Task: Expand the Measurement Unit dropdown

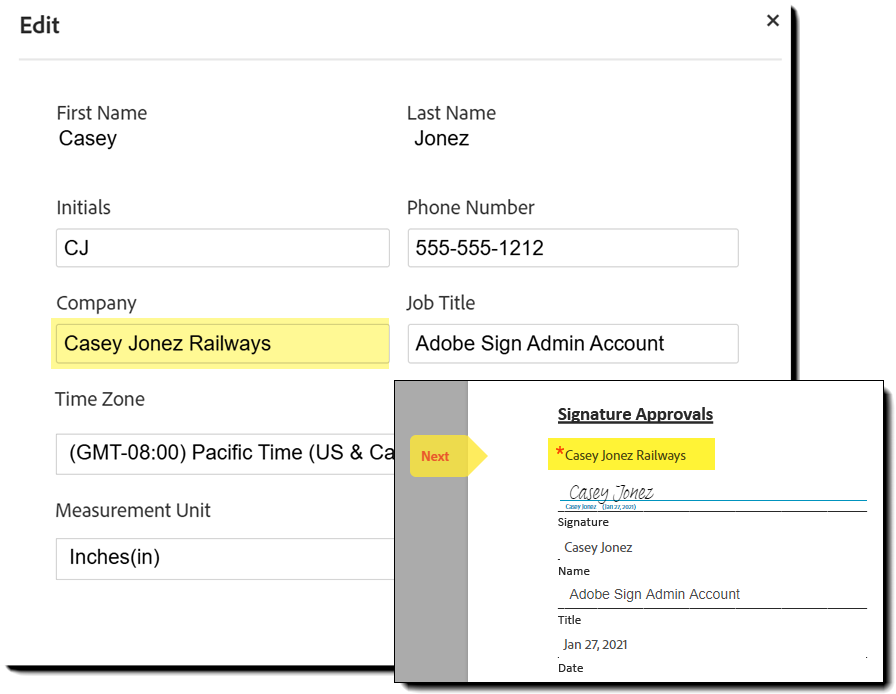Action: point(226,558)
